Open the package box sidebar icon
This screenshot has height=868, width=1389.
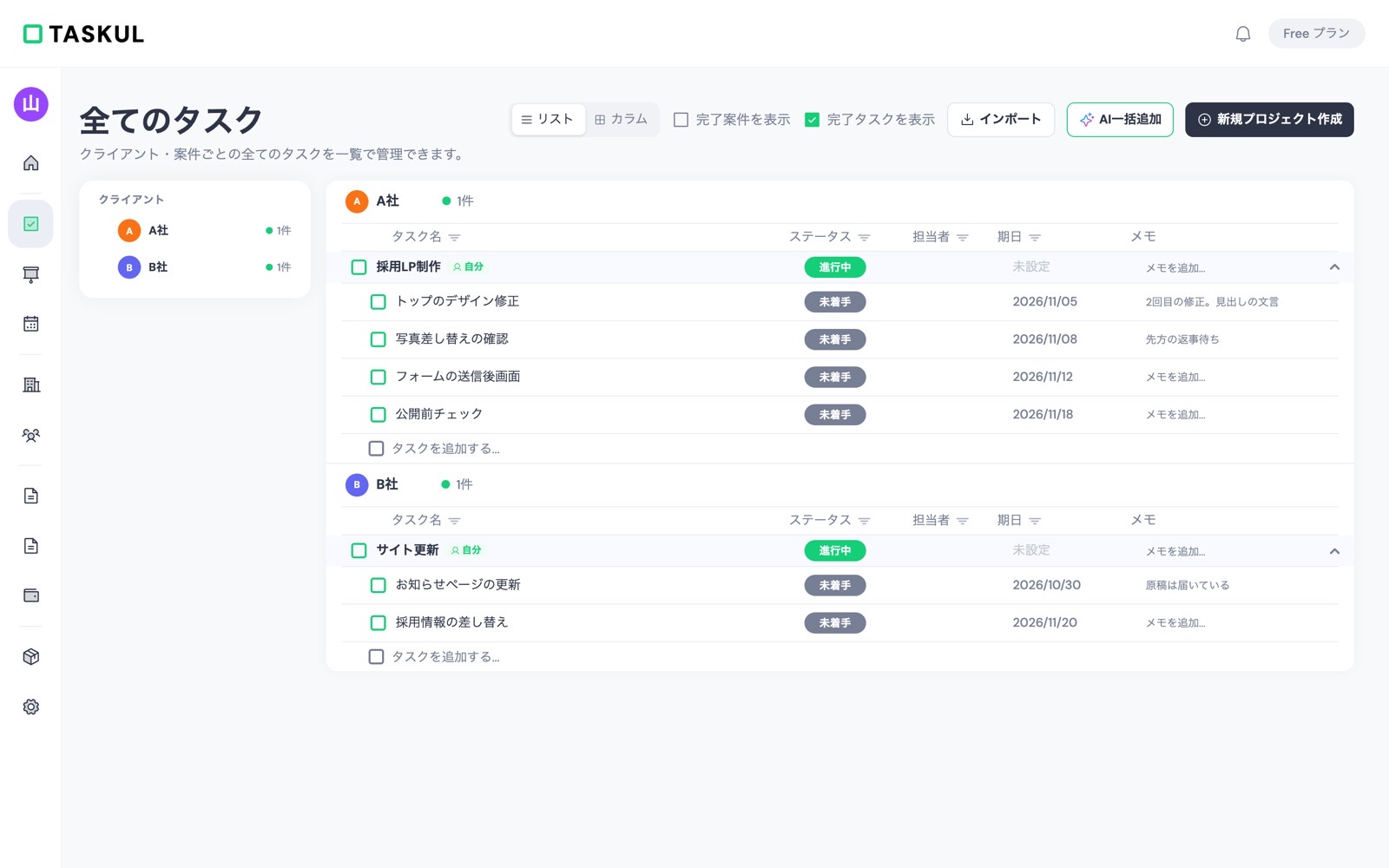[31, 657]
